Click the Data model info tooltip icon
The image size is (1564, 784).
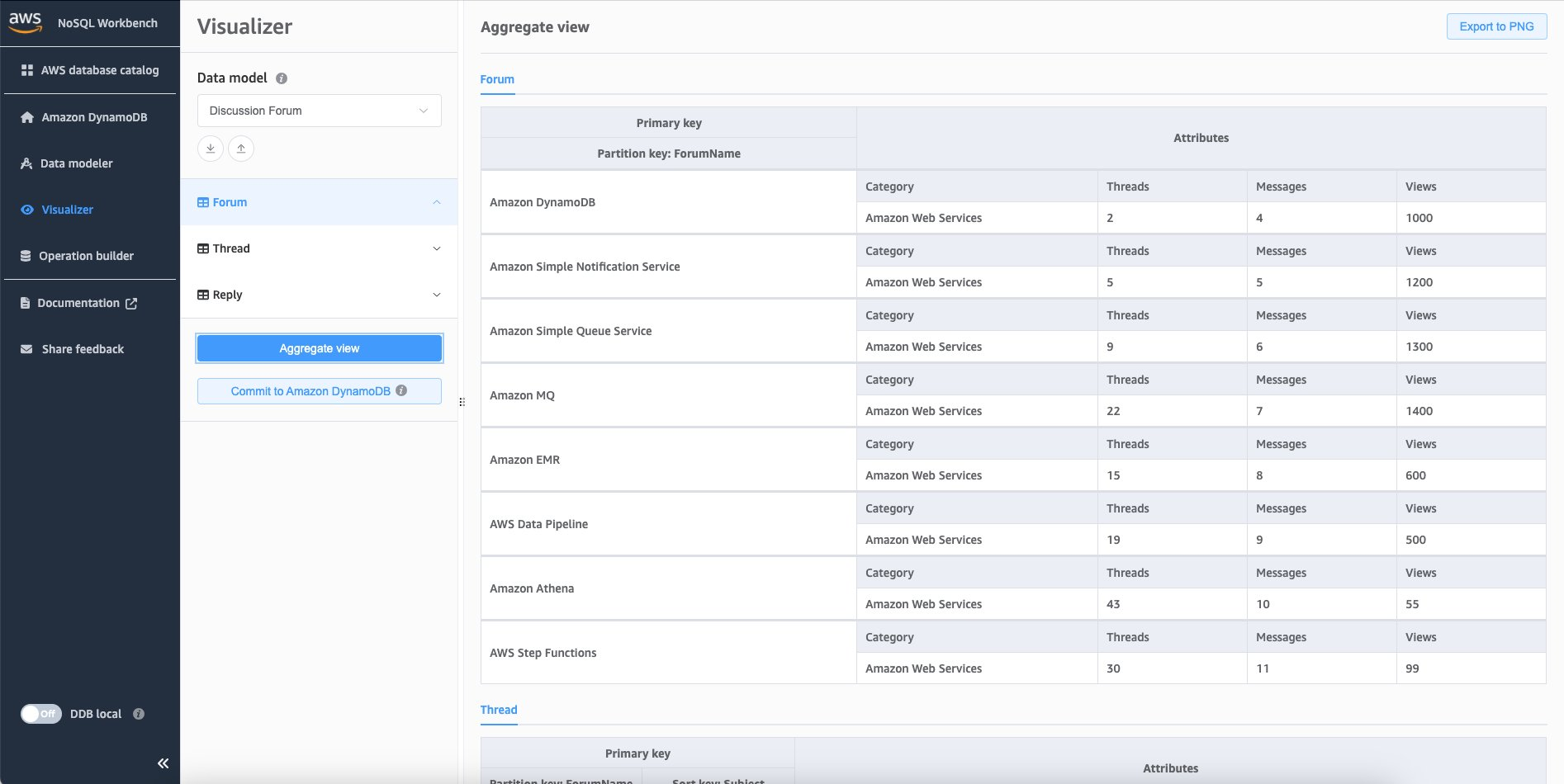[x=281, y=78]
